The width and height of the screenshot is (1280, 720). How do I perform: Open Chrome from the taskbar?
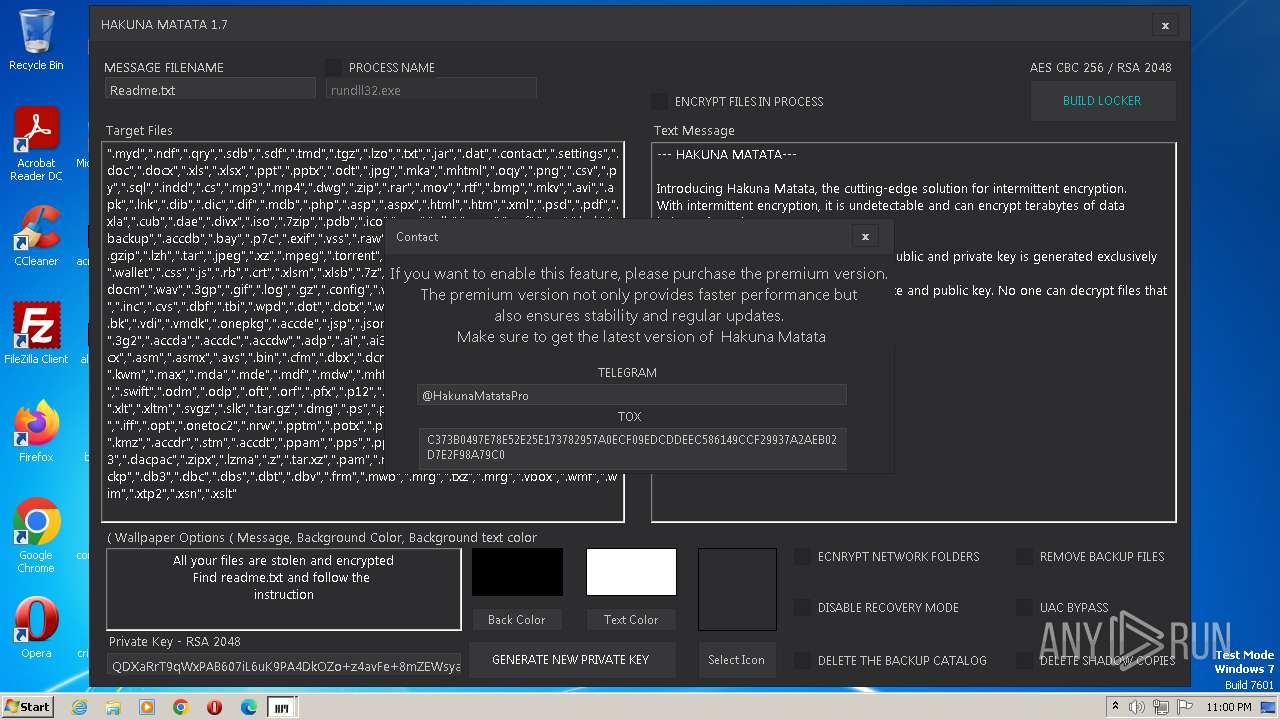click(x=181, y=707)
